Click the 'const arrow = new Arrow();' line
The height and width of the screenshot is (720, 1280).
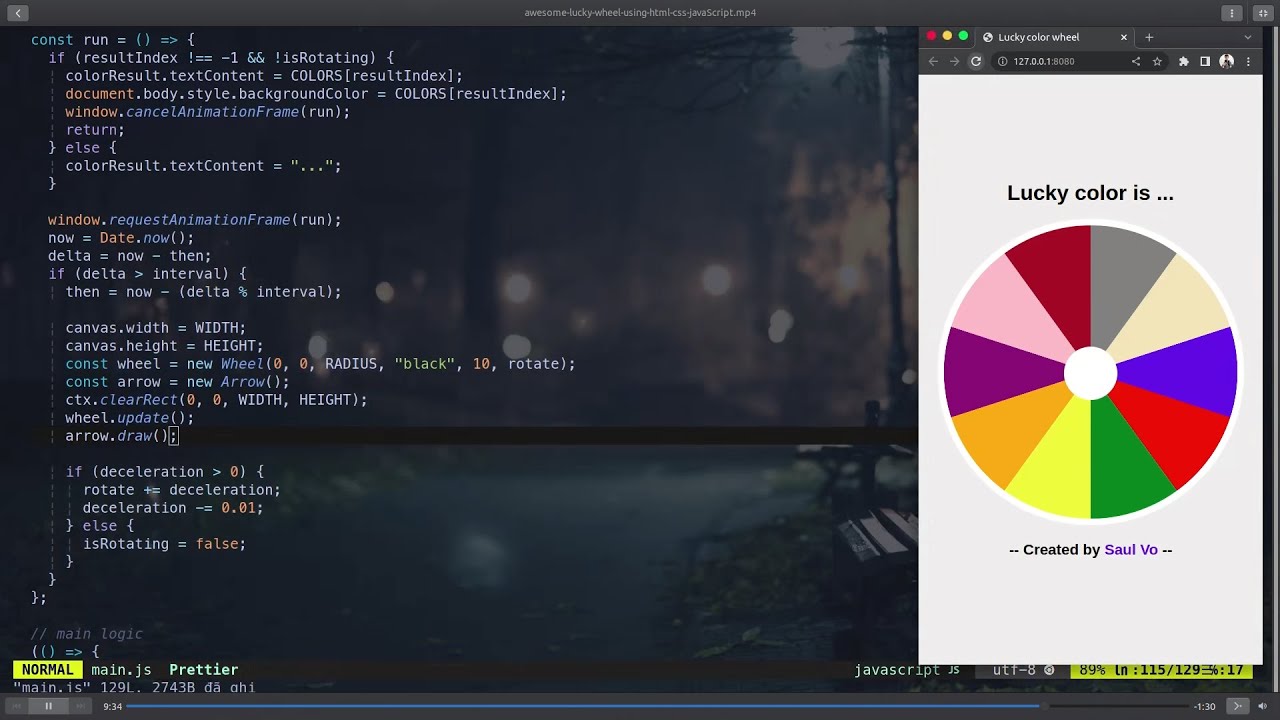click(177, 382)
